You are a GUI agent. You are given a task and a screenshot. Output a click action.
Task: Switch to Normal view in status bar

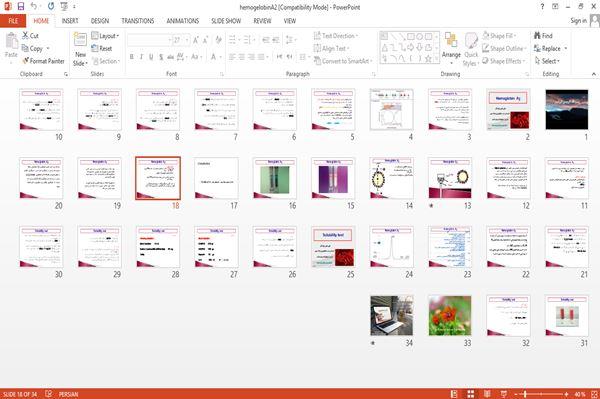pyautogui.click(x=454, y=394)
